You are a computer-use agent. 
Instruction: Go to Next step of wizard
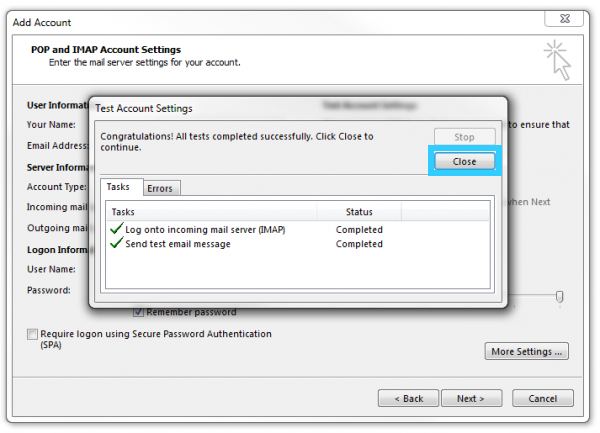point(471,398)
